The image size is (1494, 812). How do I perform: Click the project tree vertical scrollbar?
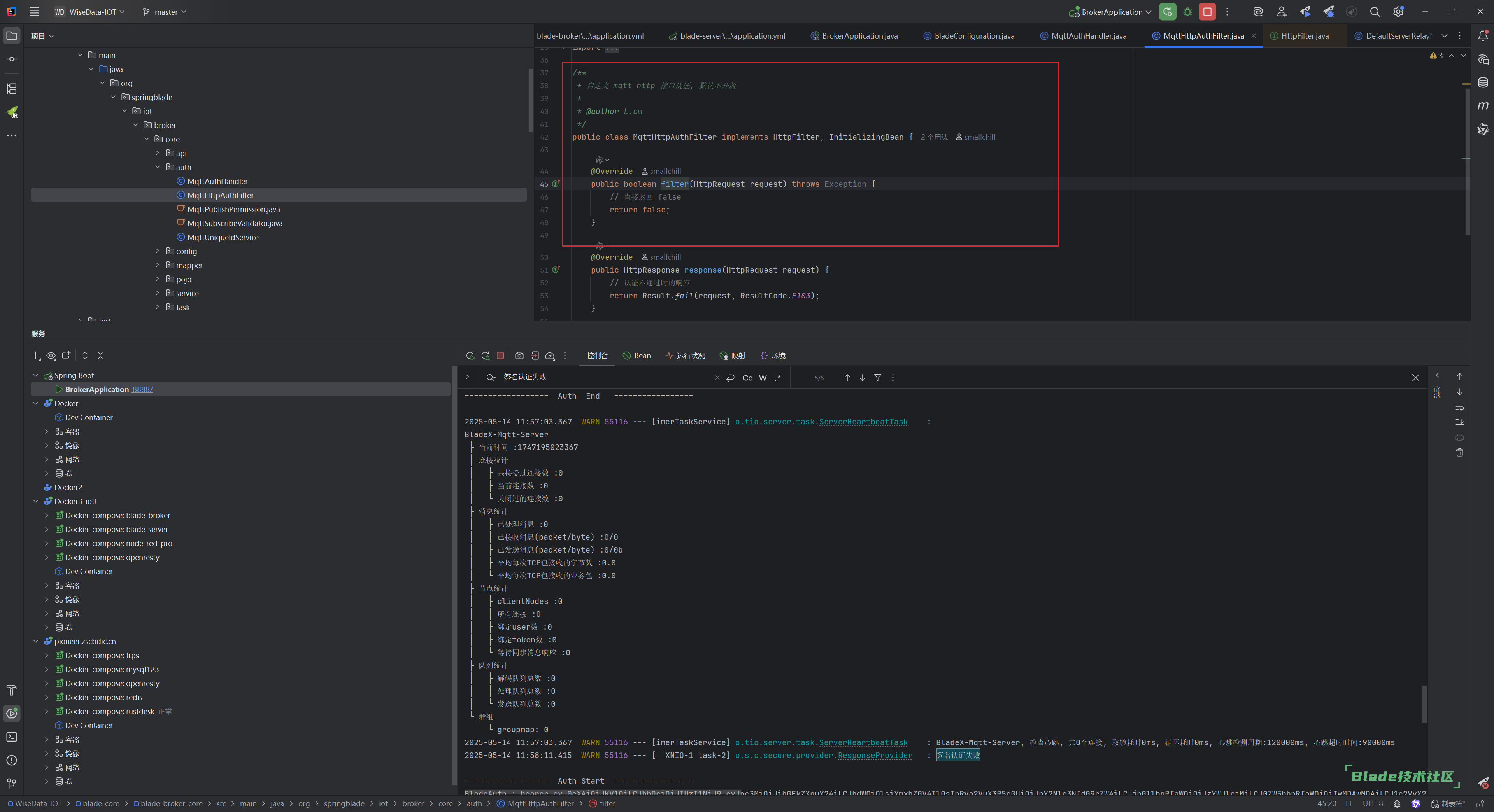point(531,100)
